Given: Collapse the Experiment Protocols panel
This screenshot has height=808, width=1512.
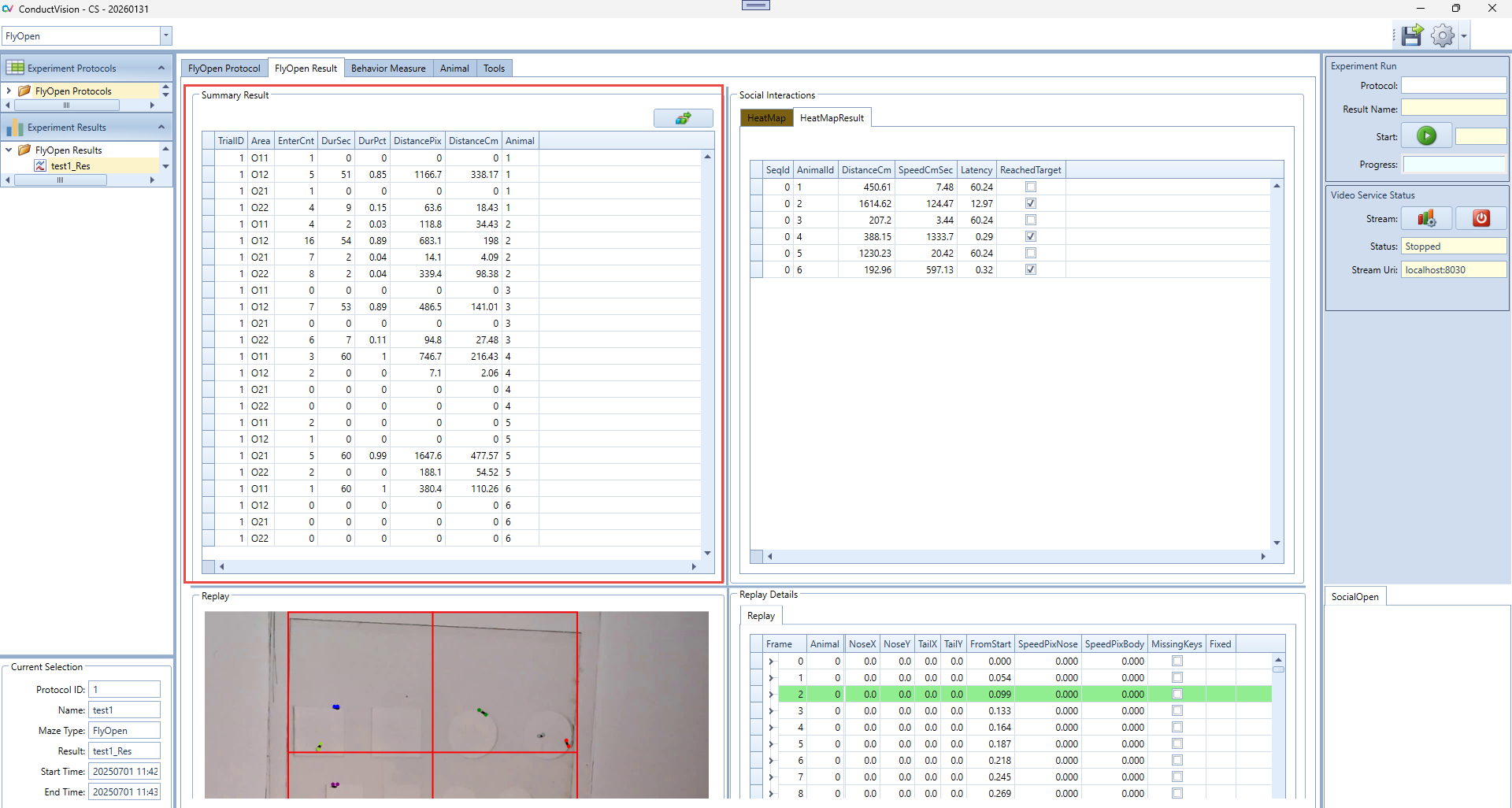Looking at the screenshot, I should tap(161, 69).
